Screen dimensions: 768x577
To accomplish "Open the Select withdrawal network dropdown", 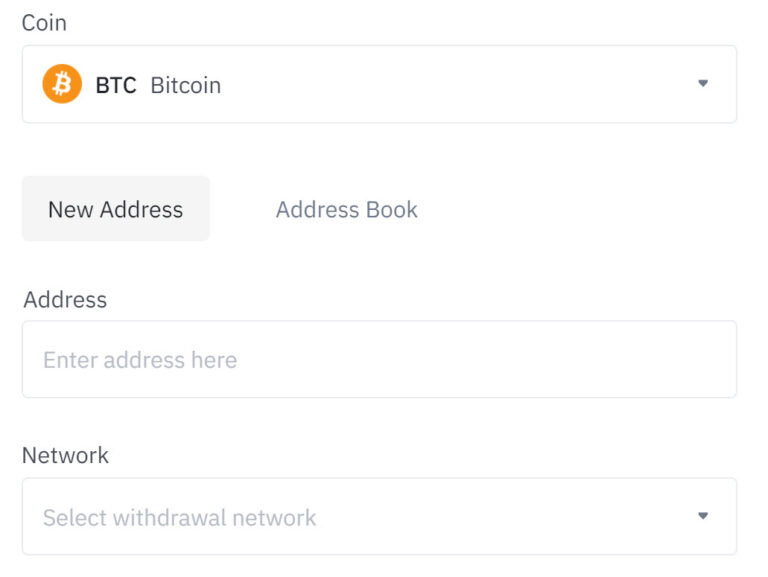I will pos(379,517).
